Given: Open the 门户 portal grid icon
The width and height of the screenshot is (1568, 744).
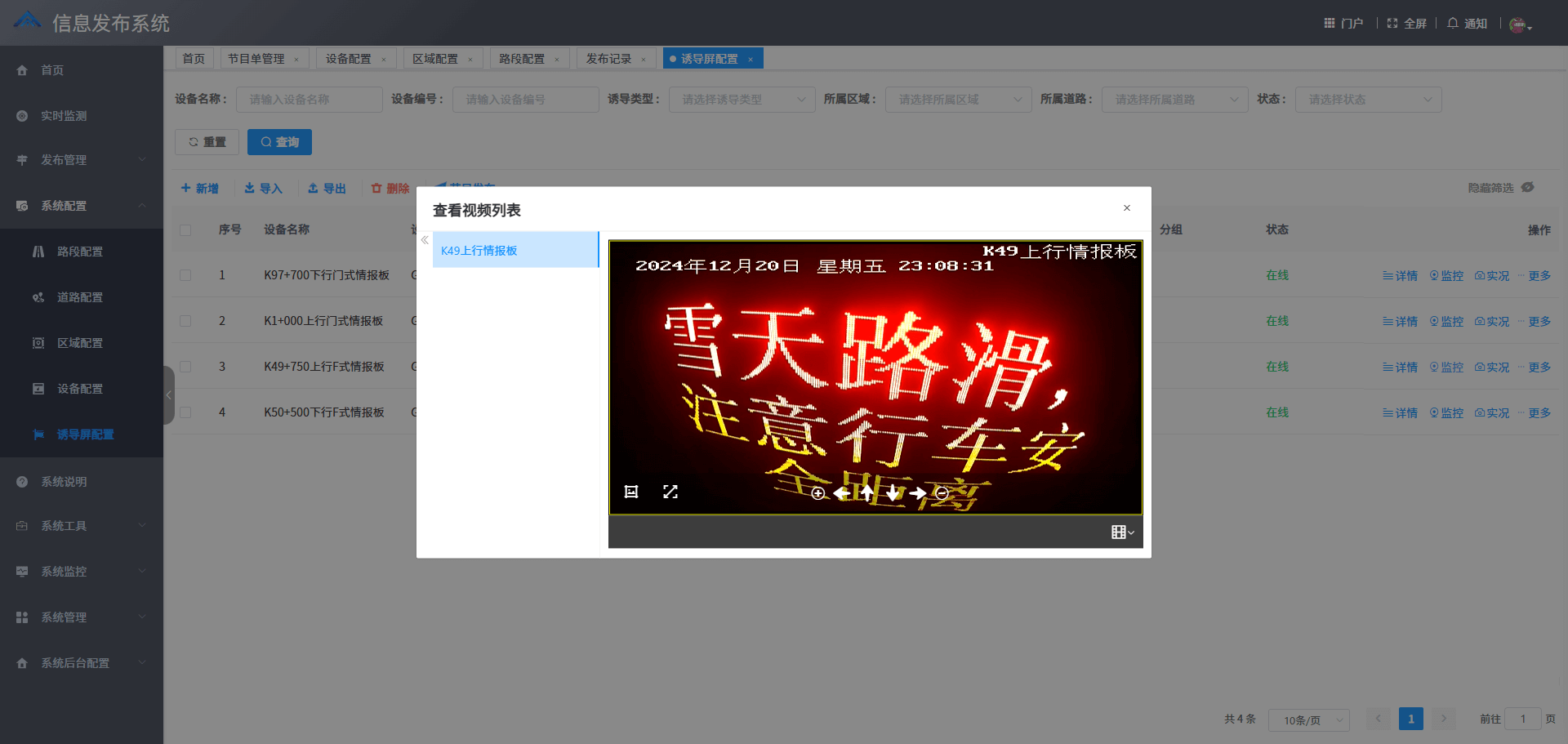Looking at the screenshot, I should tap(1329, 22).
